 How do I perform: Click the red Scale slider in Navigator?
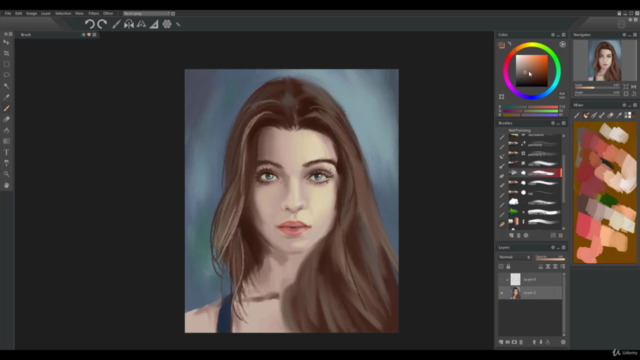click(597, 87)
